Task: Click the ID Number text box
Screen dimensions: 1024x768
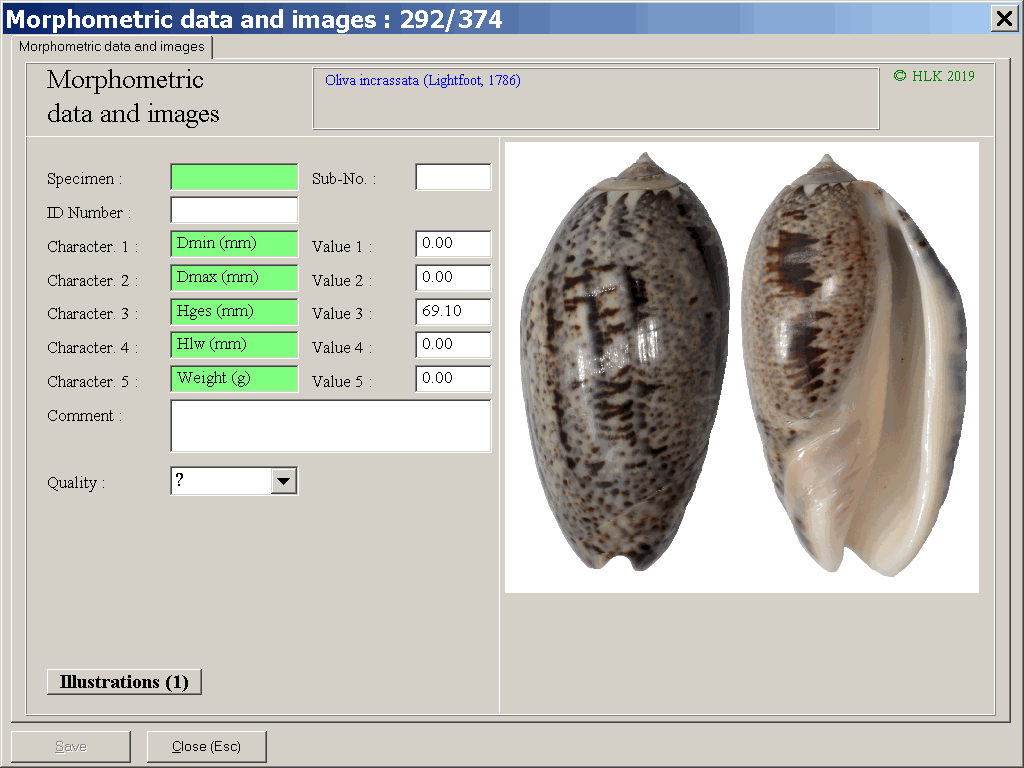Action: point(234,211)
